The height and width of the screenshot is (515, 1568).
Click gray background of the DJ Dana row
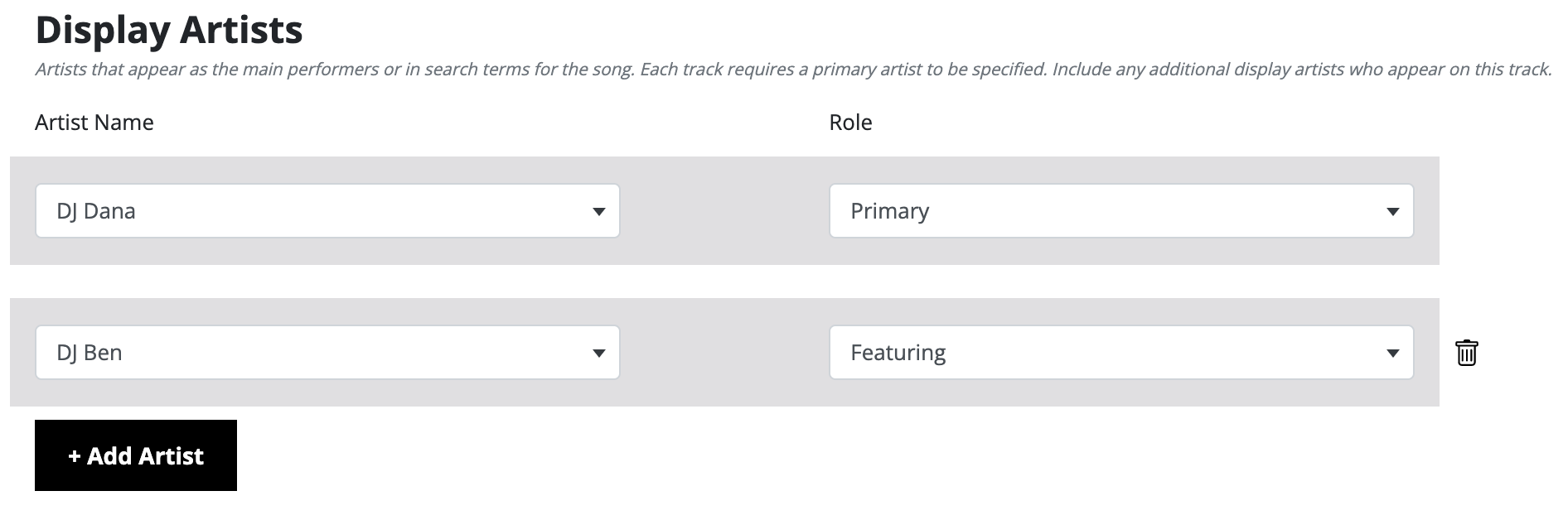tap(724, 251)
